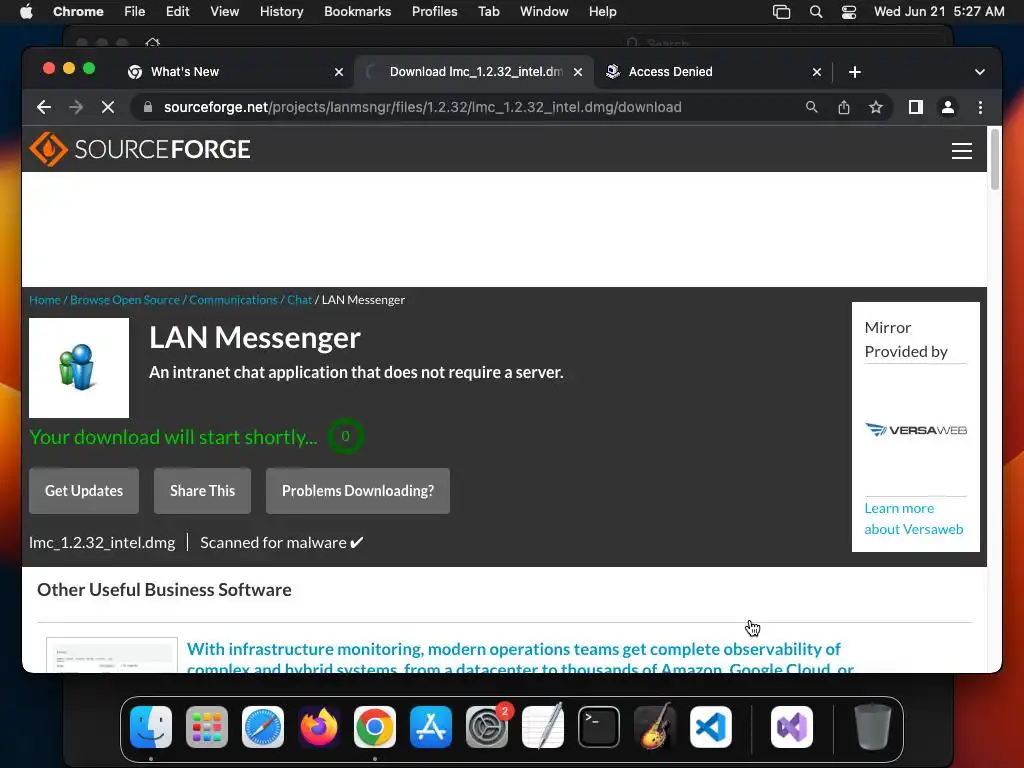Click Problems Downloading? button

point(358,490)
